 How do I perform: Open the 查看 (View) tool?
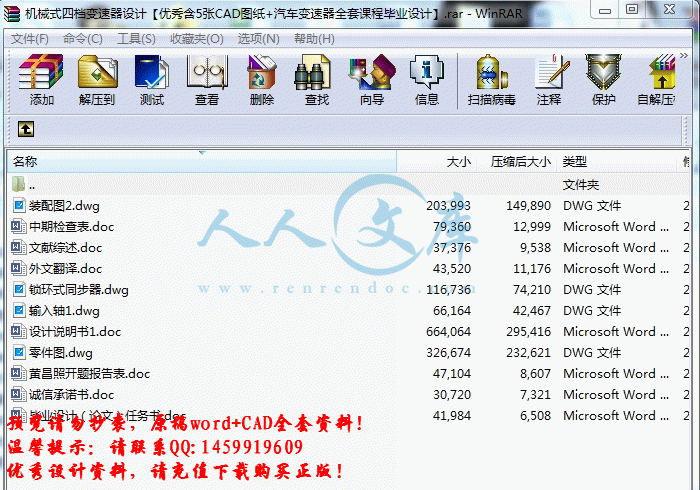[x=207, y=72]
